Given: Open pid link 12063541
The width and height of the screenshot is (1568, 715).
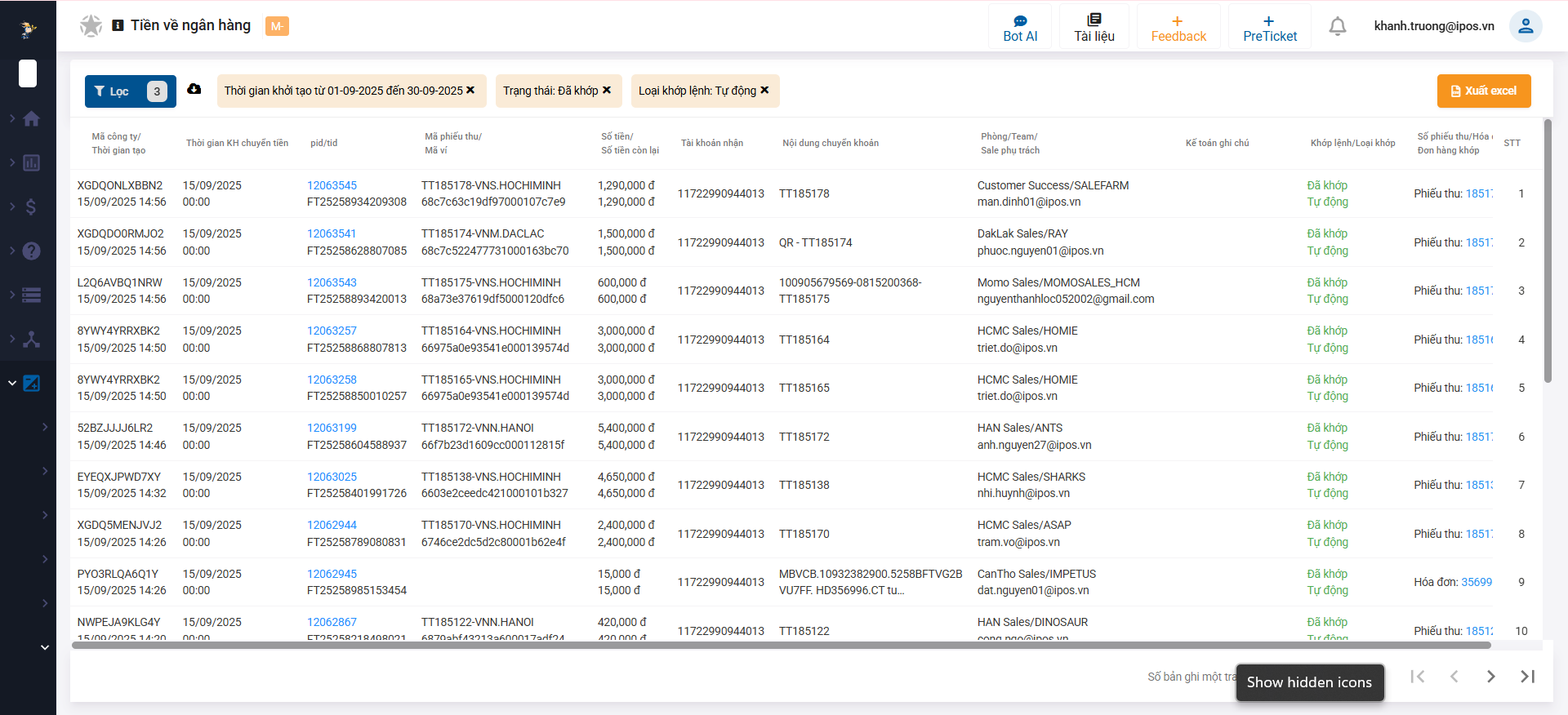Looking at the screenshot, I should pos(332,234).
